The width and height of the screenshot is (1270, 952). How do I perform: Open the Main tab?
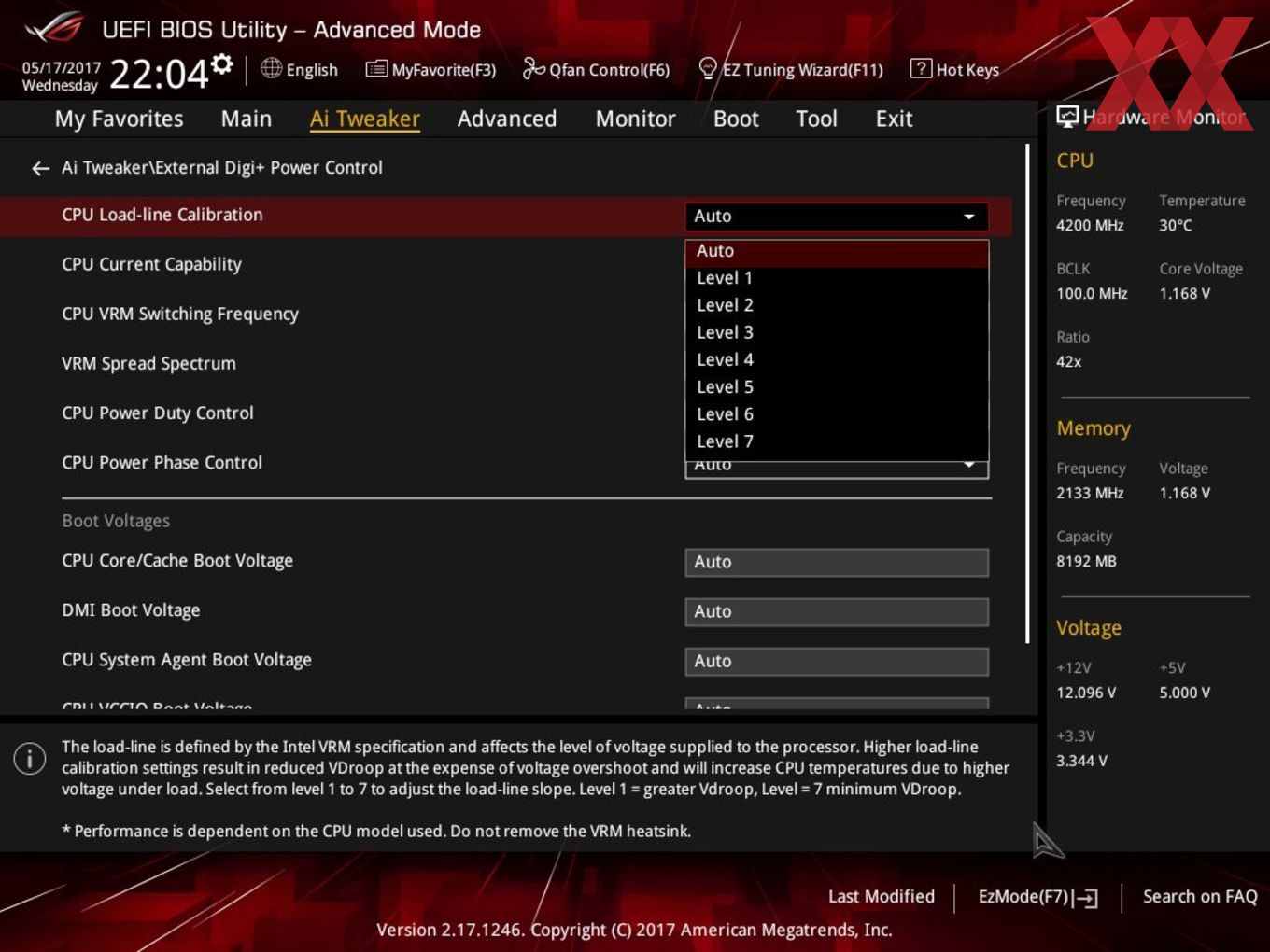247,119
